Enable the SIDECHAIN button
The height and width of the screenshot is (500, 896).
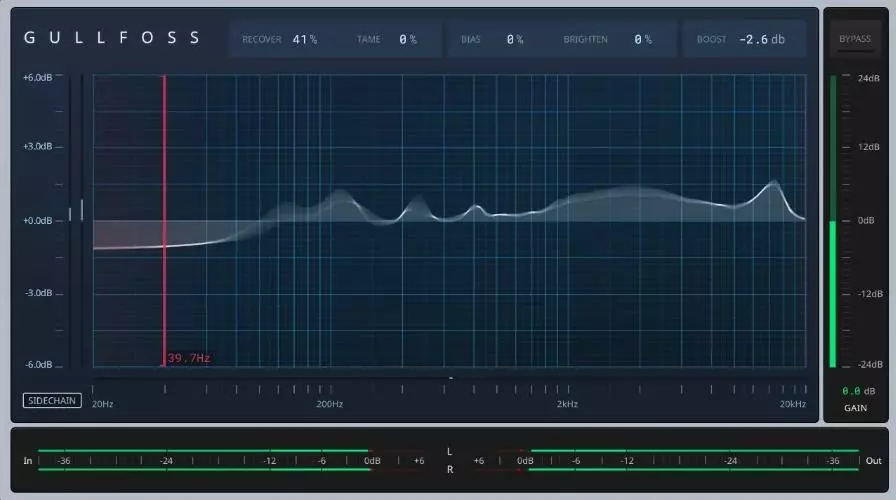(52, 401)
